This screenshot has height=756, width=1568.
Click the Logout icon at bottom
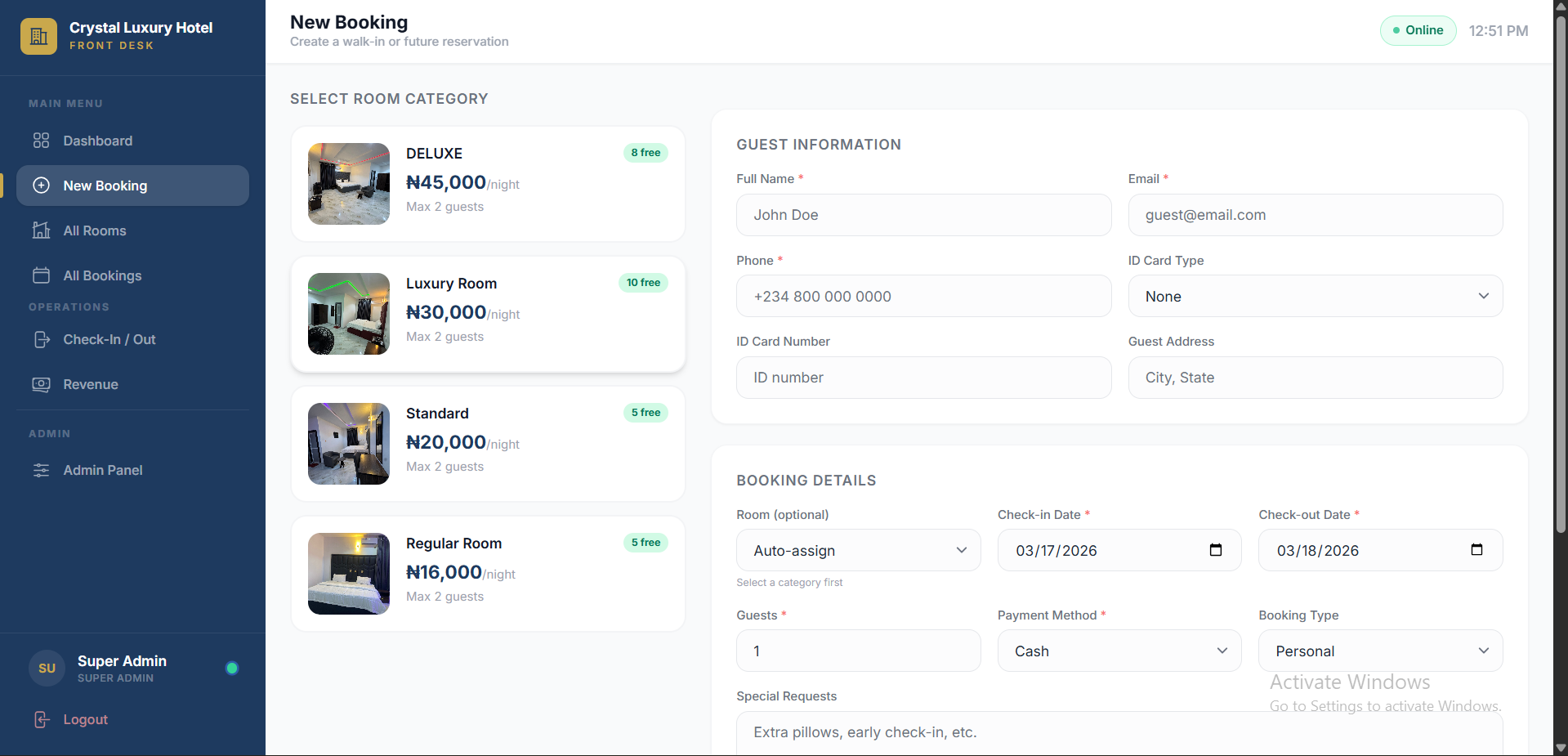click(41, 719)
